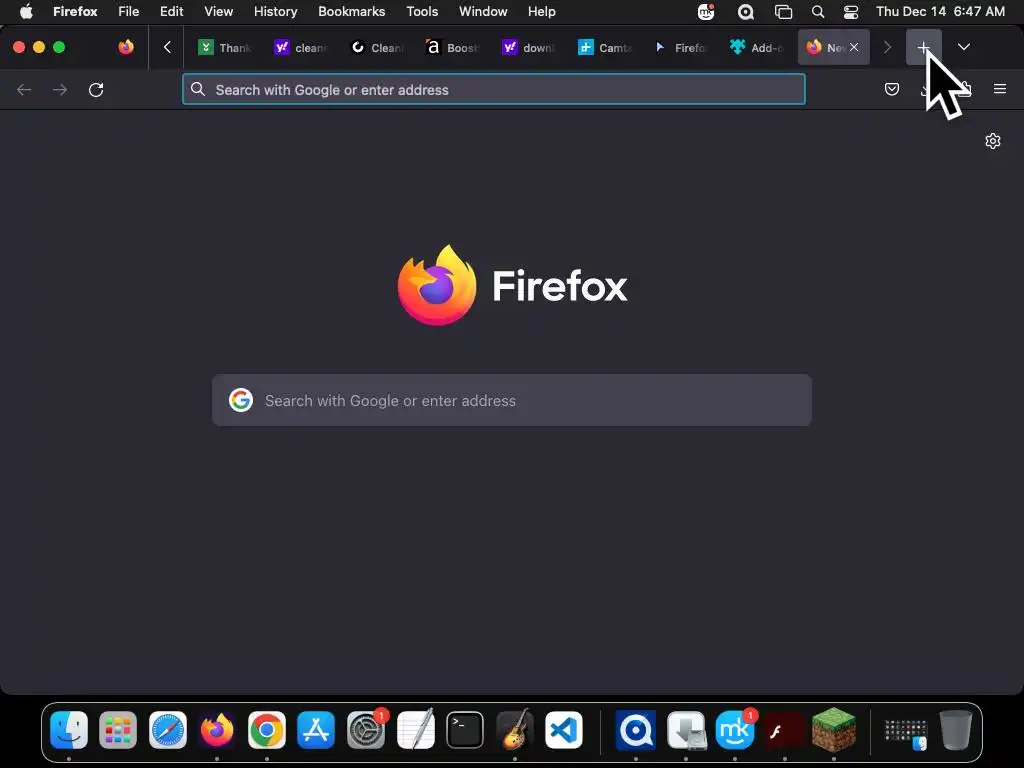The image size is (1024, 768).
Task: Reload the current page
Action: (x=96, y=89)
